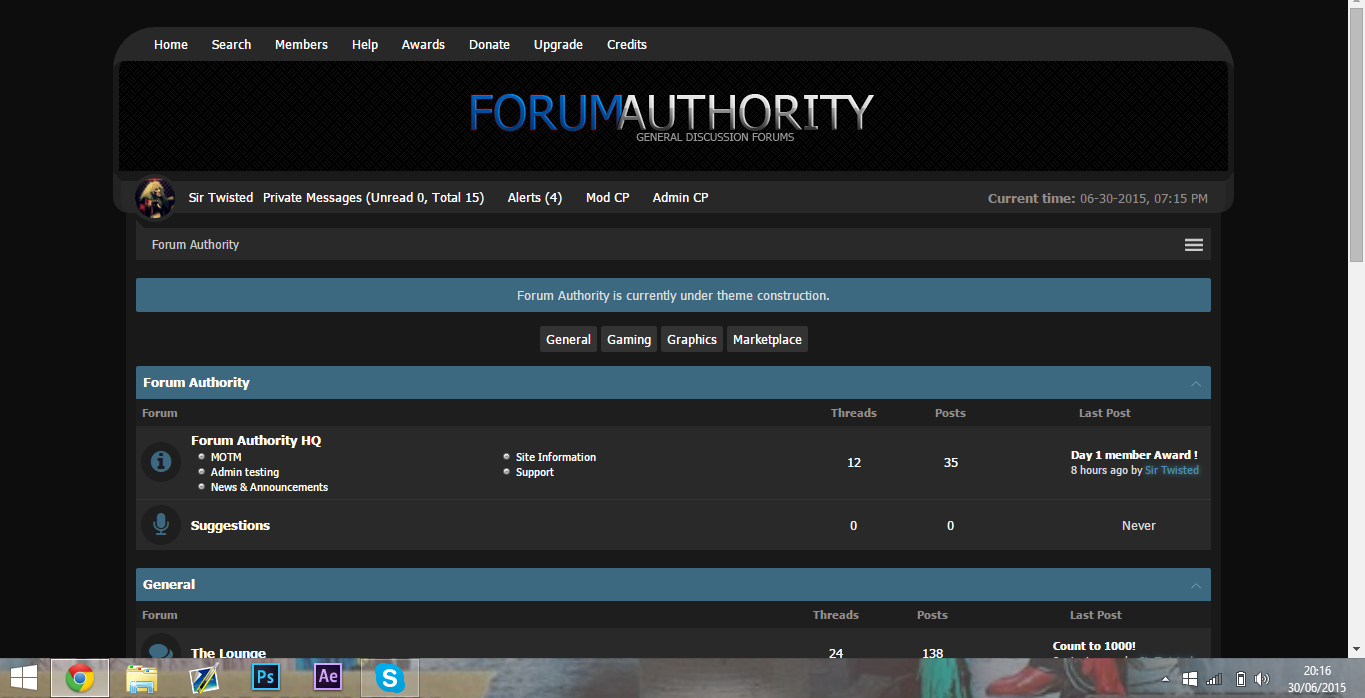The image size is (1365, 698).
Task: Open the Awards menu item
Action: tap(423, 44)
